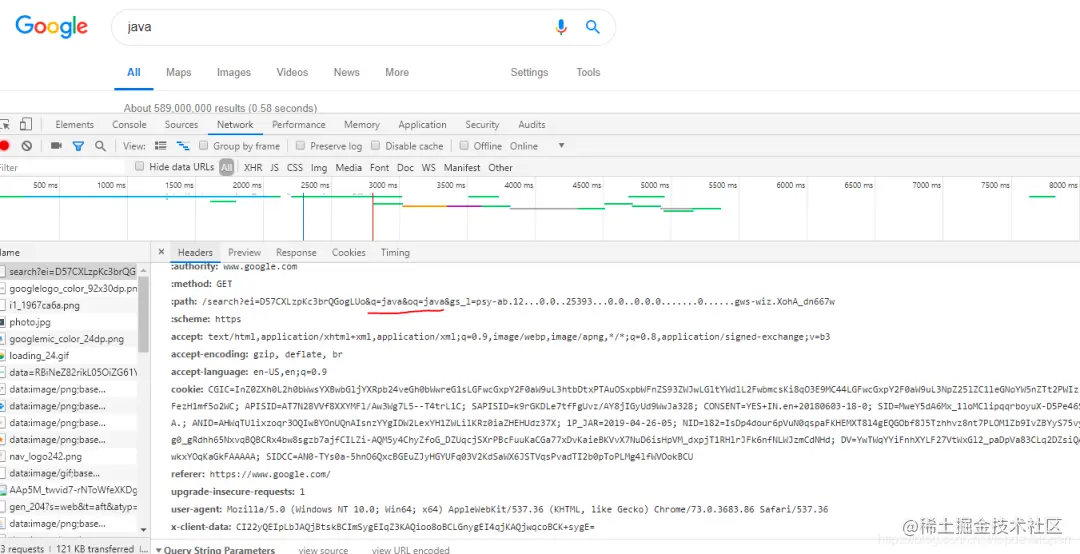1080x554 pixels.
Task: Open the Online throttling dropdown
Action: (x=537, y=146)
